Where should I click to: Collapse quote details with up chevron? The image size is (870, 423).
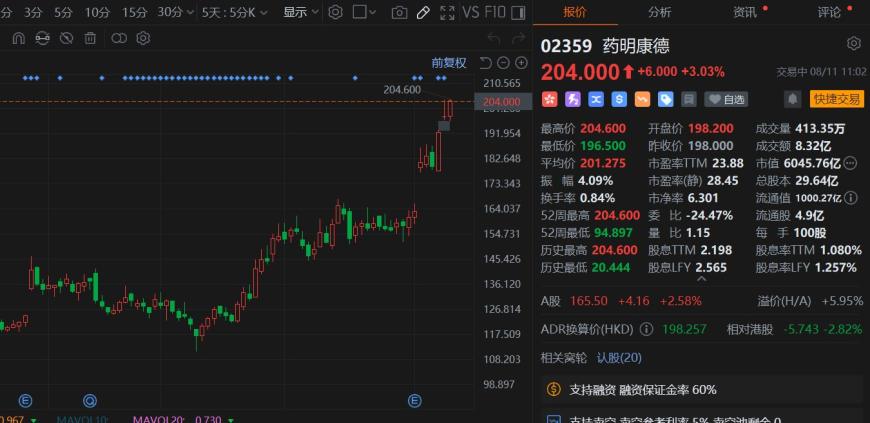(701, 279)
